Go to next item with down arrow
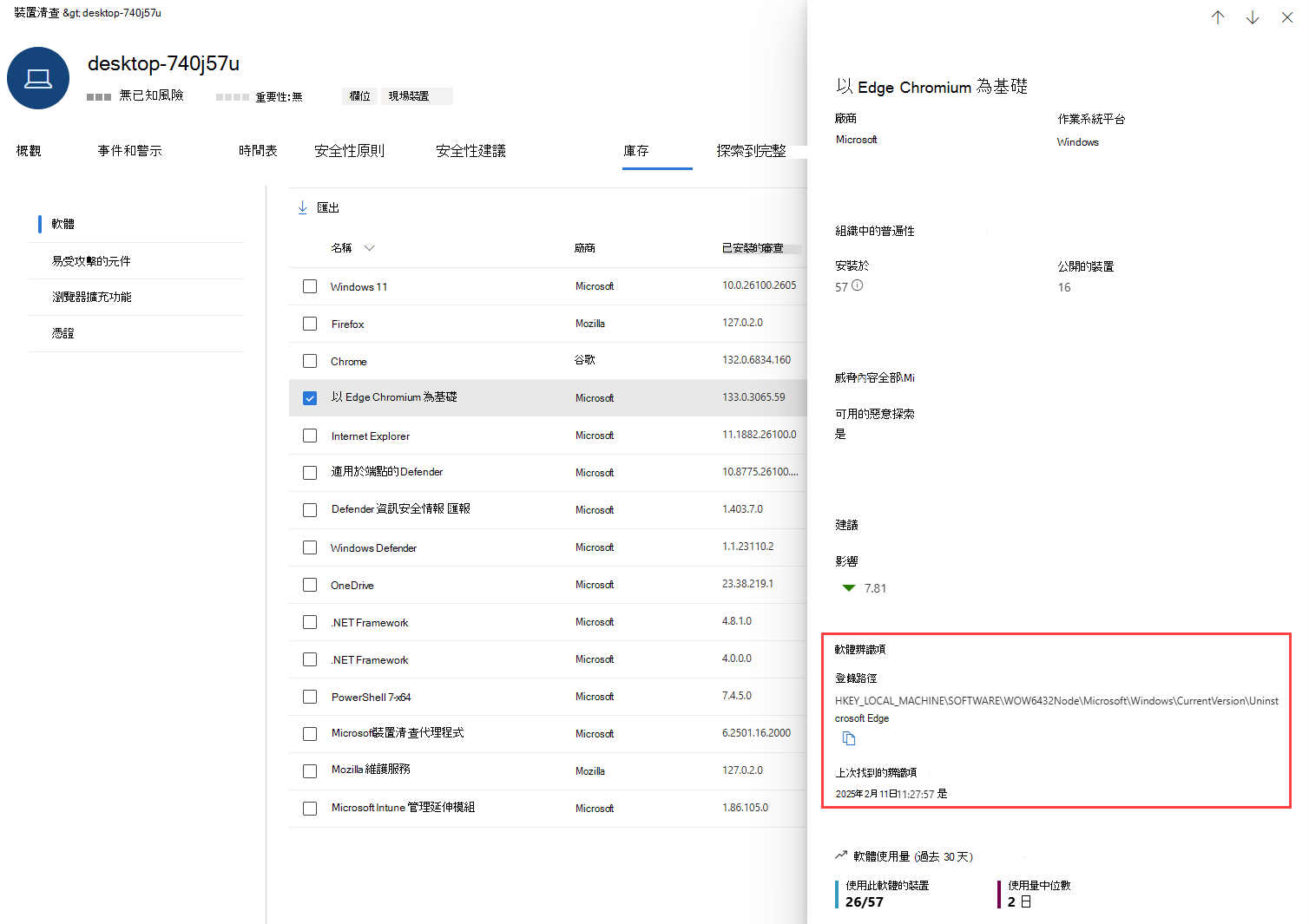1309x924 pixels. pos(1253,17)
